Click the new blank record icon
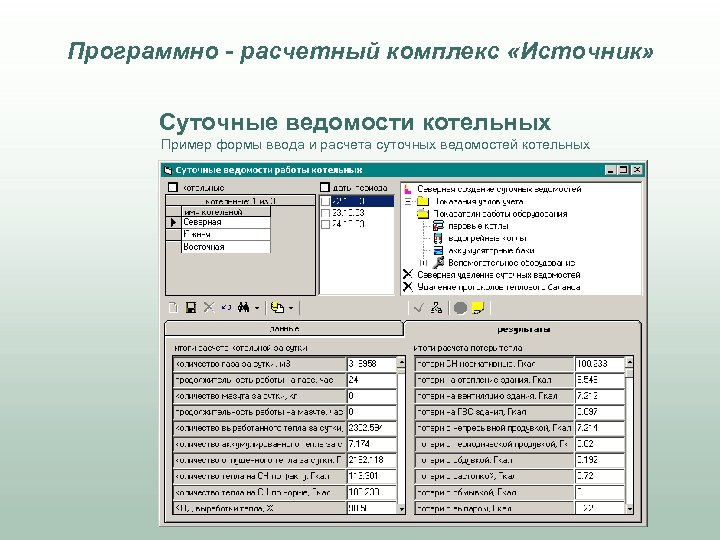The width and height of the screenshot is (720, 540). pyautogui.click(x=173, y=308)
